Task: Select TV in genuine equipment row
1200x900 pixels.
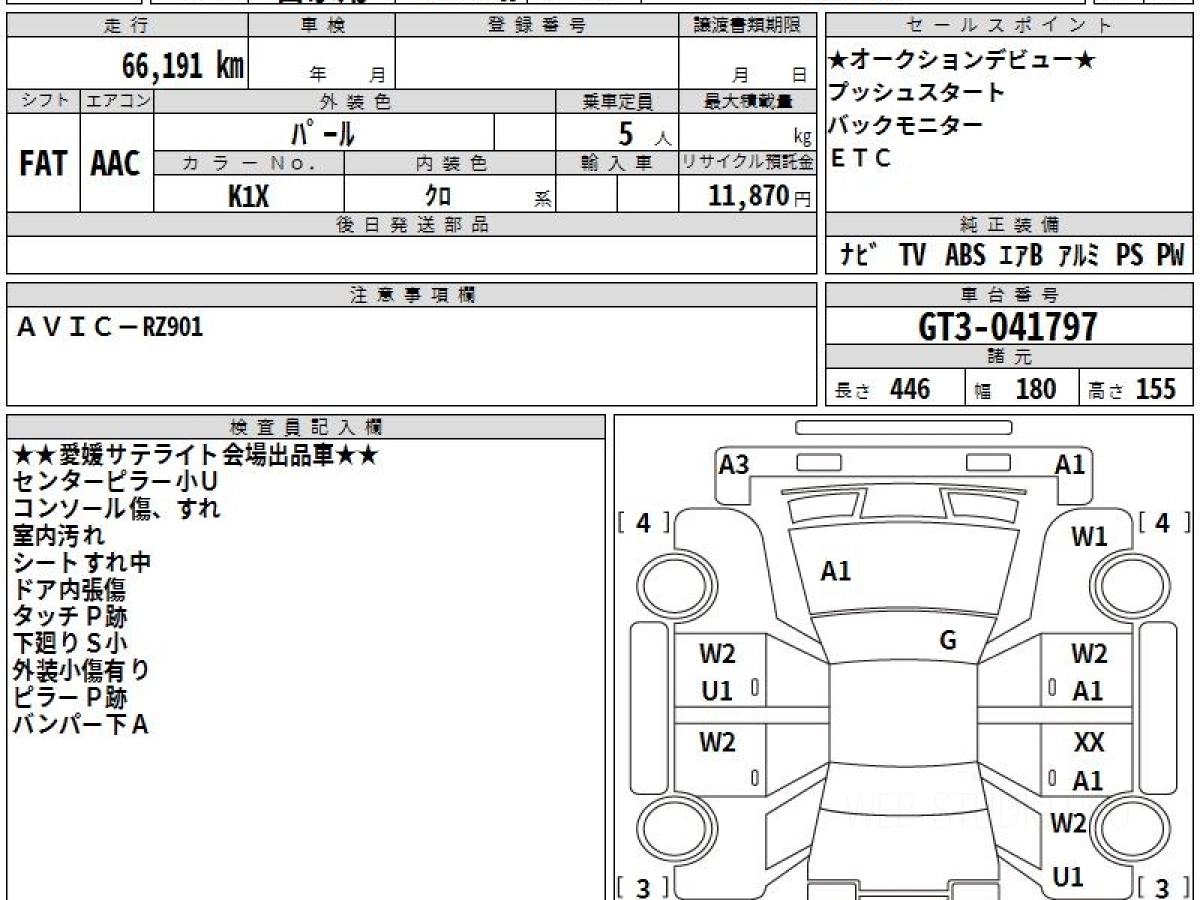Action: coord(912,255)
